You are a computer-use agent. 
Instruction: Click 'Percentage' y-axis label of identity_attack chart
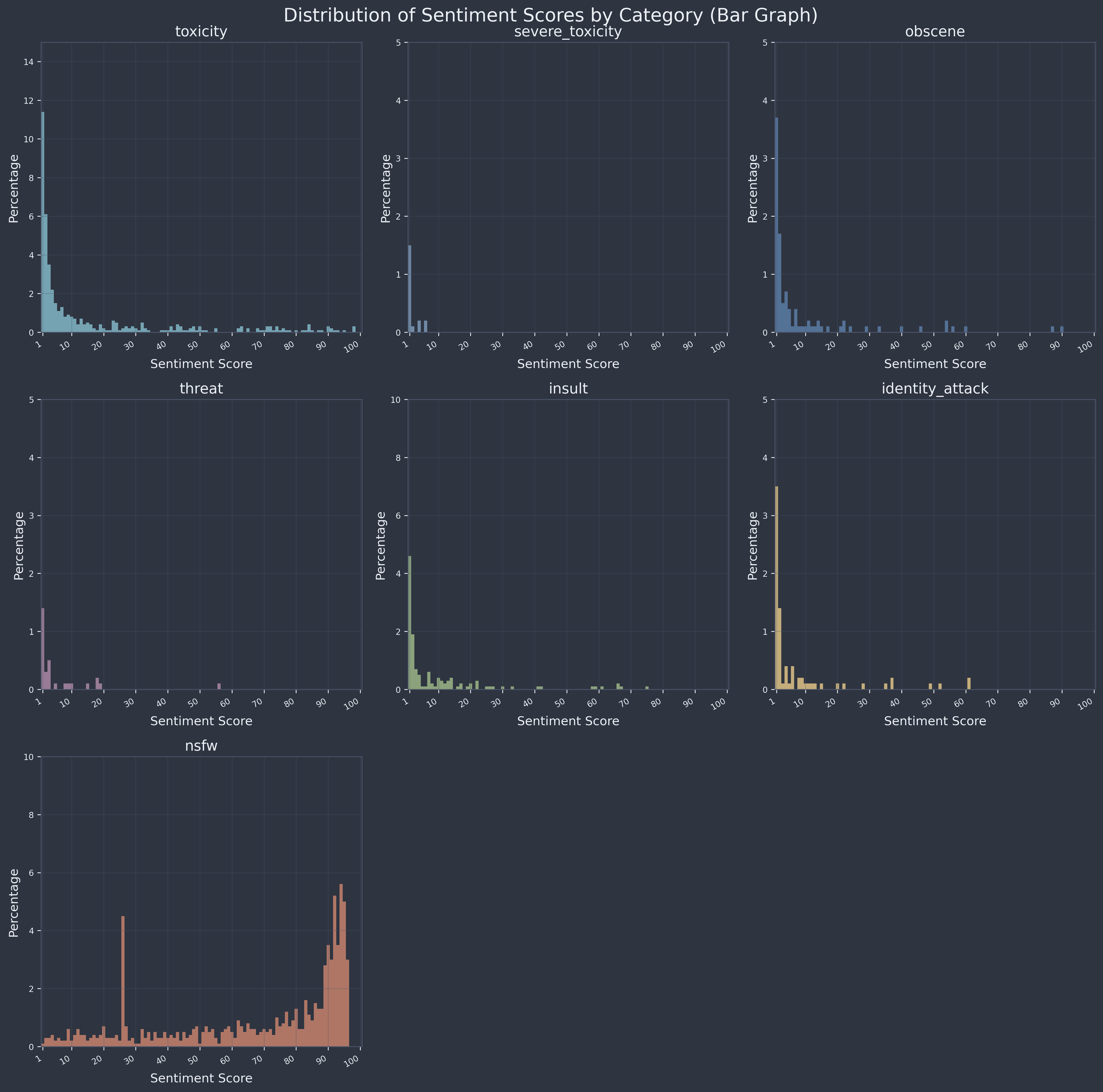pyautogui.click(x=753, y=545)
